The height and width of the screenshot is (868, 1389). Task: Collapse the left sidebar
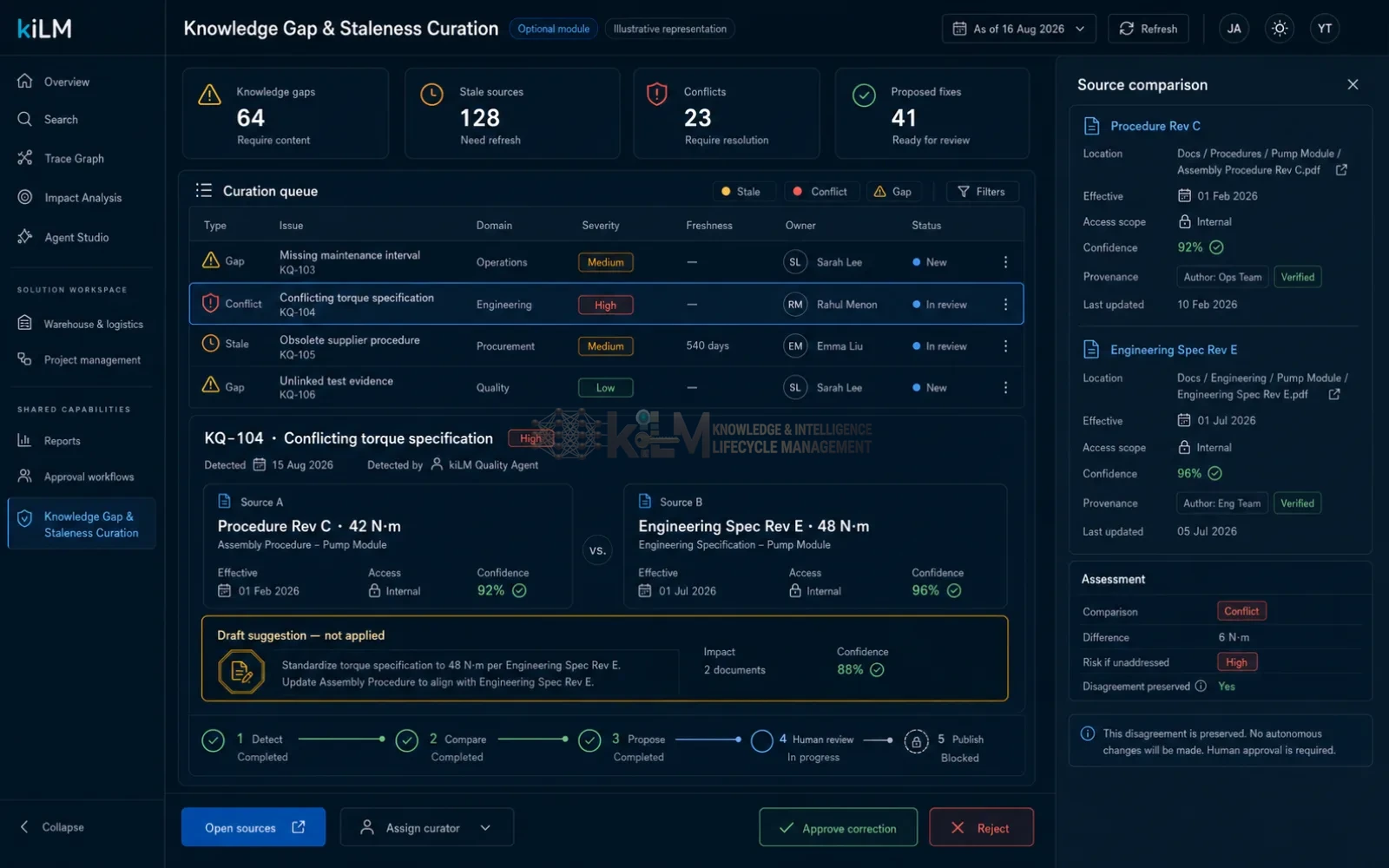click(x=52, y=827)
